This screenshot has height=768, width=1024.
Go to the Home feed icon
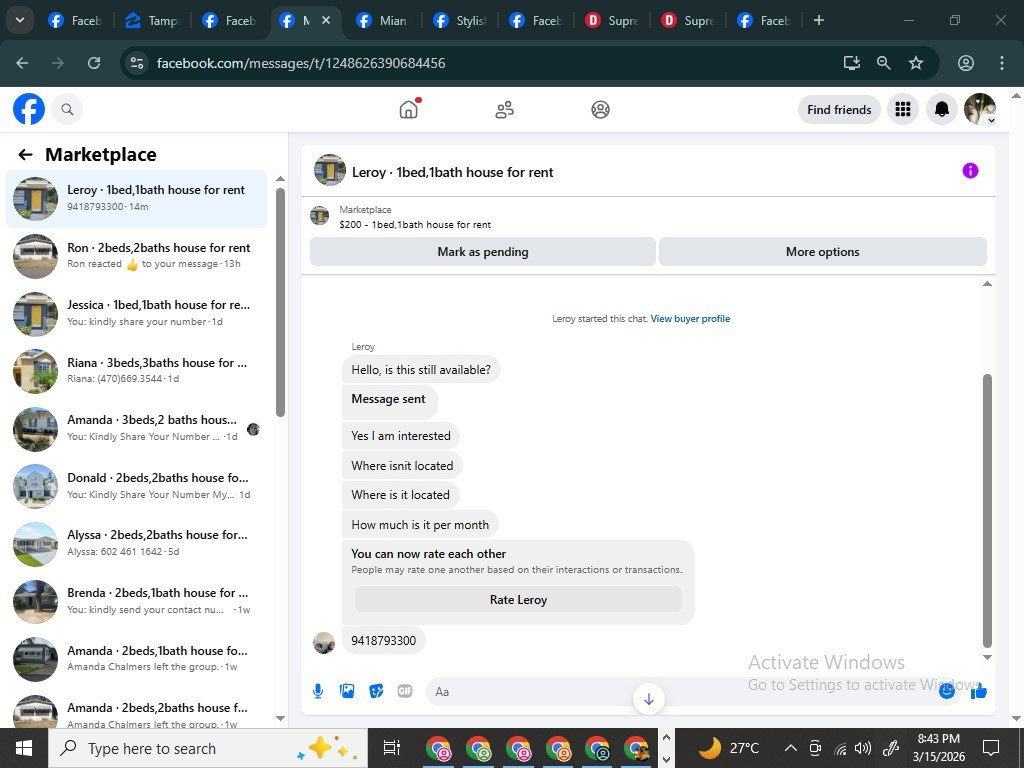coord(409,109)
